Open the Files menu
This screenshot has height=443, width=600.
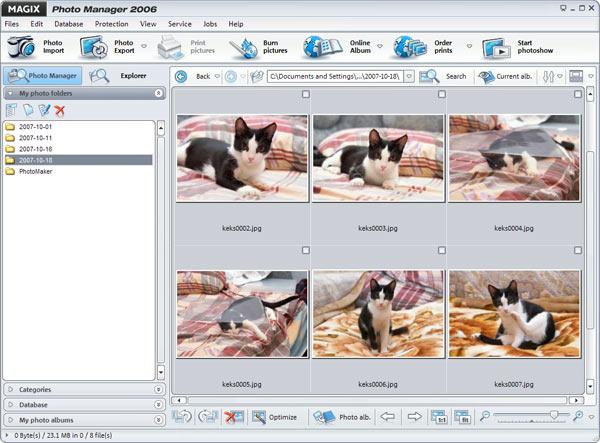coord(11,24)
